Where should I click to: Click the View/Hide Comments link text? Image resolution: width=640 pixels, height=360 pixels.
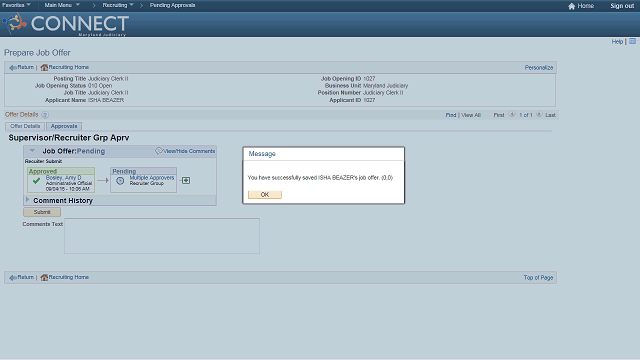coord(189,151)
